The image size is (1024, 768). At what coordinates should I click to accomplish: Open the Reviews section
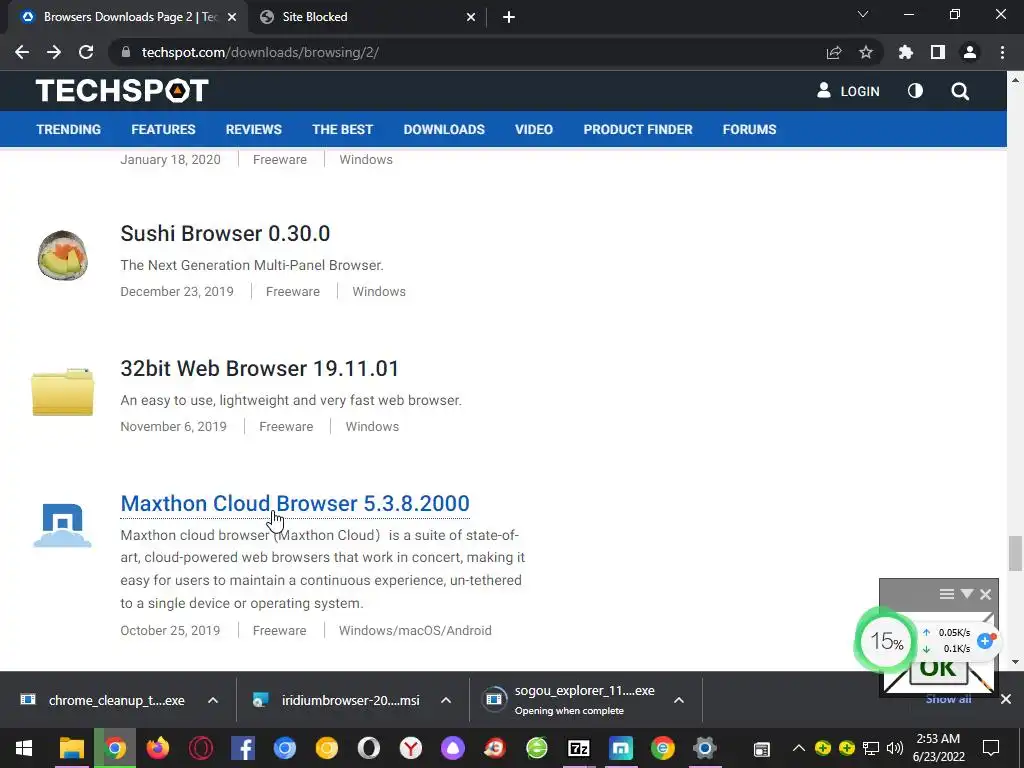coord(253,129)
